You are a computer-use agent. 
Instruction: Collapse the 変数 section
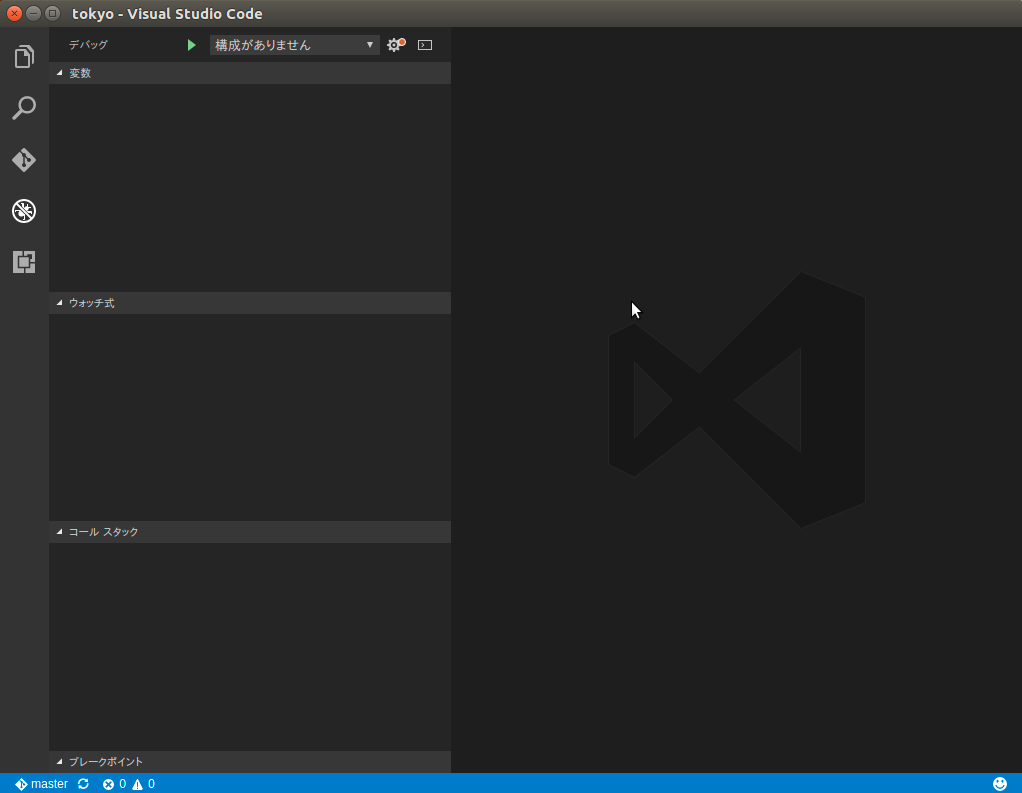(x=250, y=73)
